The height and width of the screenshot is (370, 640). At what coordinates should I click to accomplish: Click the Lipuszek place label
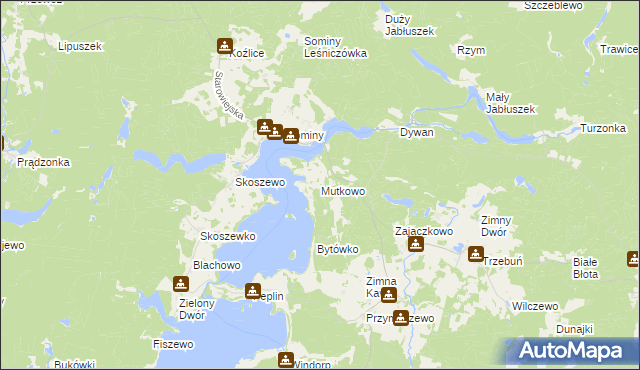[x=80, y=47]
